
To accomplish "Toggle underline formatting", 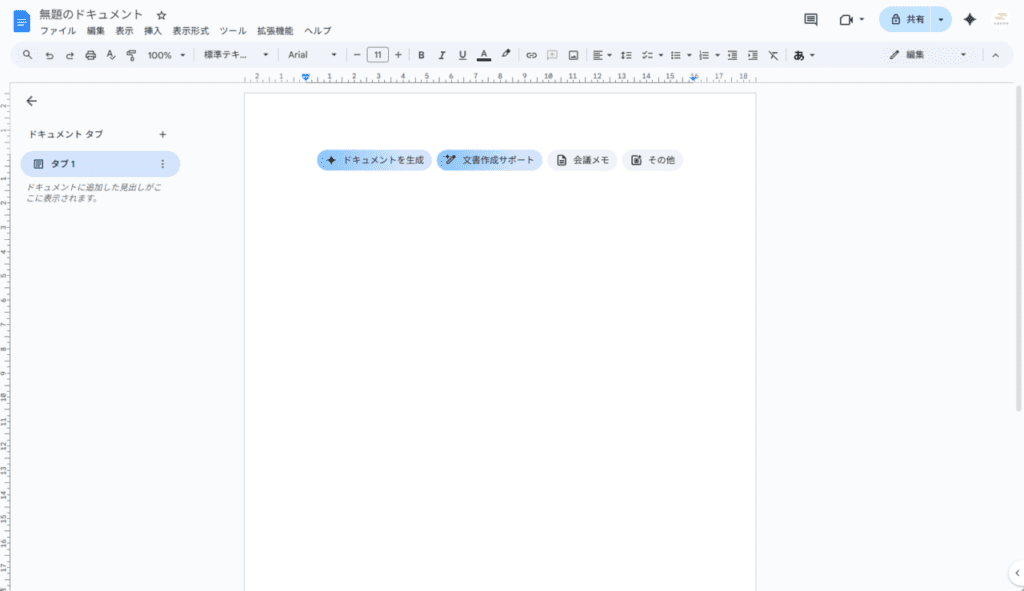I will 462,55.
